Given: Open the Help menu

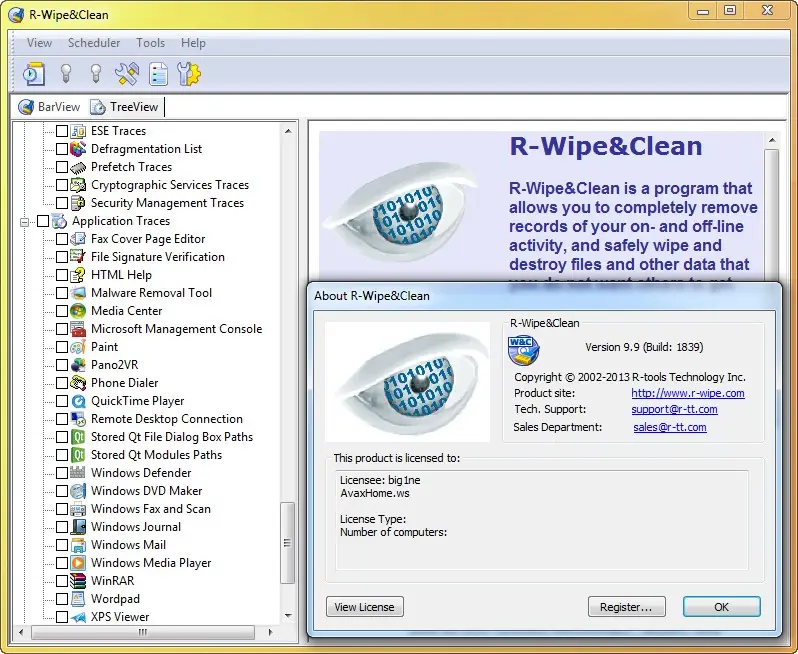Looking at the screenshot, I should point(193,43).
